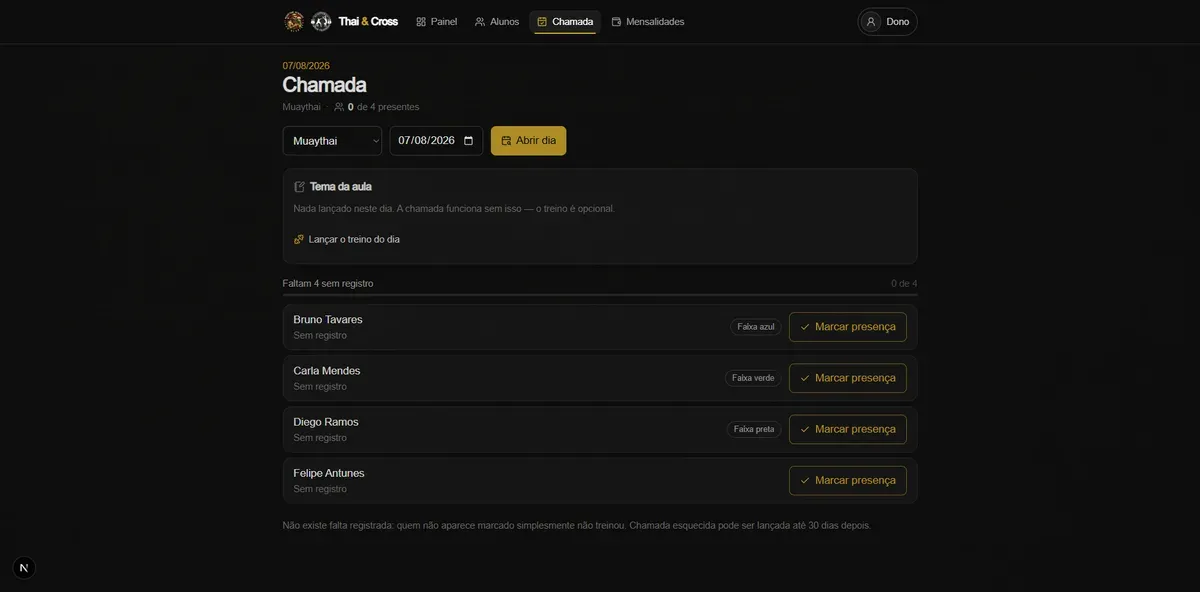
Task: Select the name Felipe Antunes
Action: 329,473
